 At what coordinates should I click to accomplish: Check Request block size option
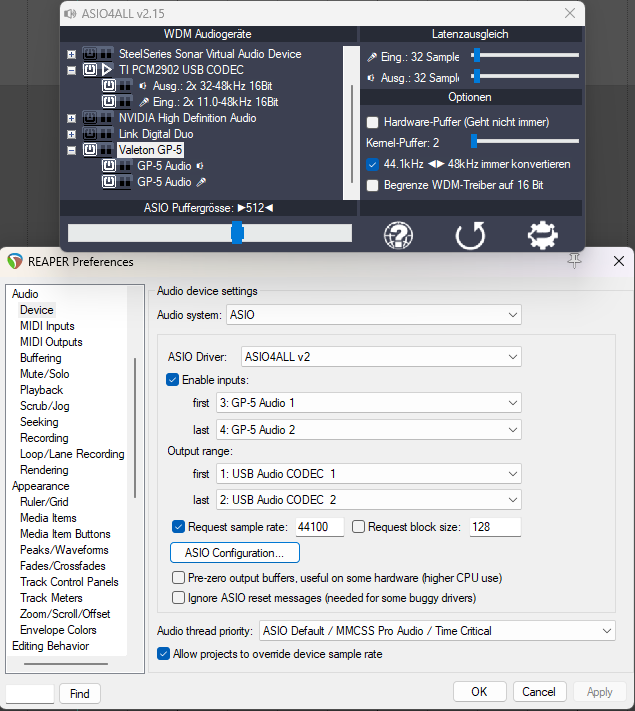[359, 527]
